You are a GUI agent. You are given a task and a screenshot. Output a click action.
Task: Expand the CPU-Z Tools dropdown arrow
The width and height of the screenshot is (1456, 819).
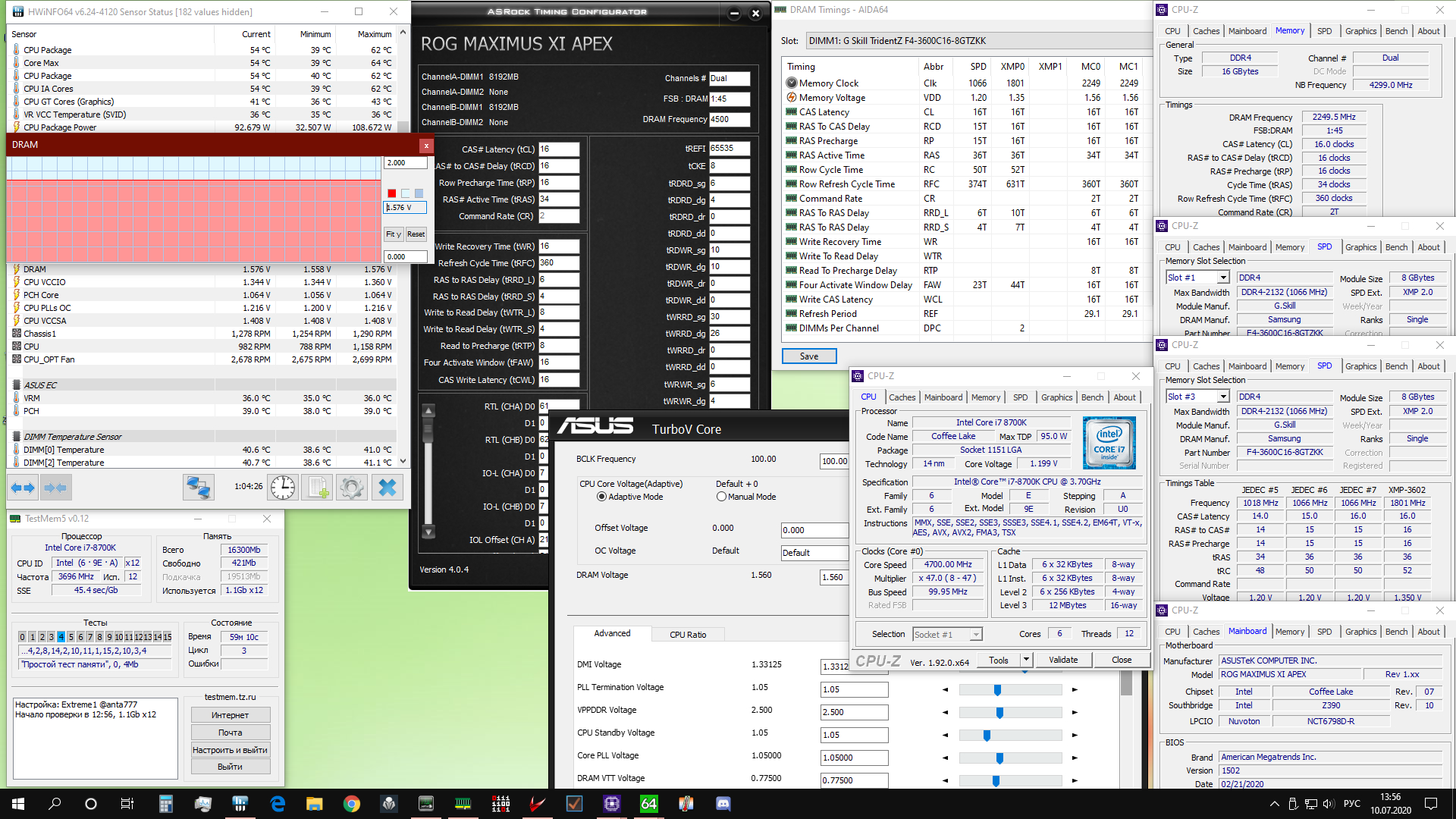coord(1026,660)
